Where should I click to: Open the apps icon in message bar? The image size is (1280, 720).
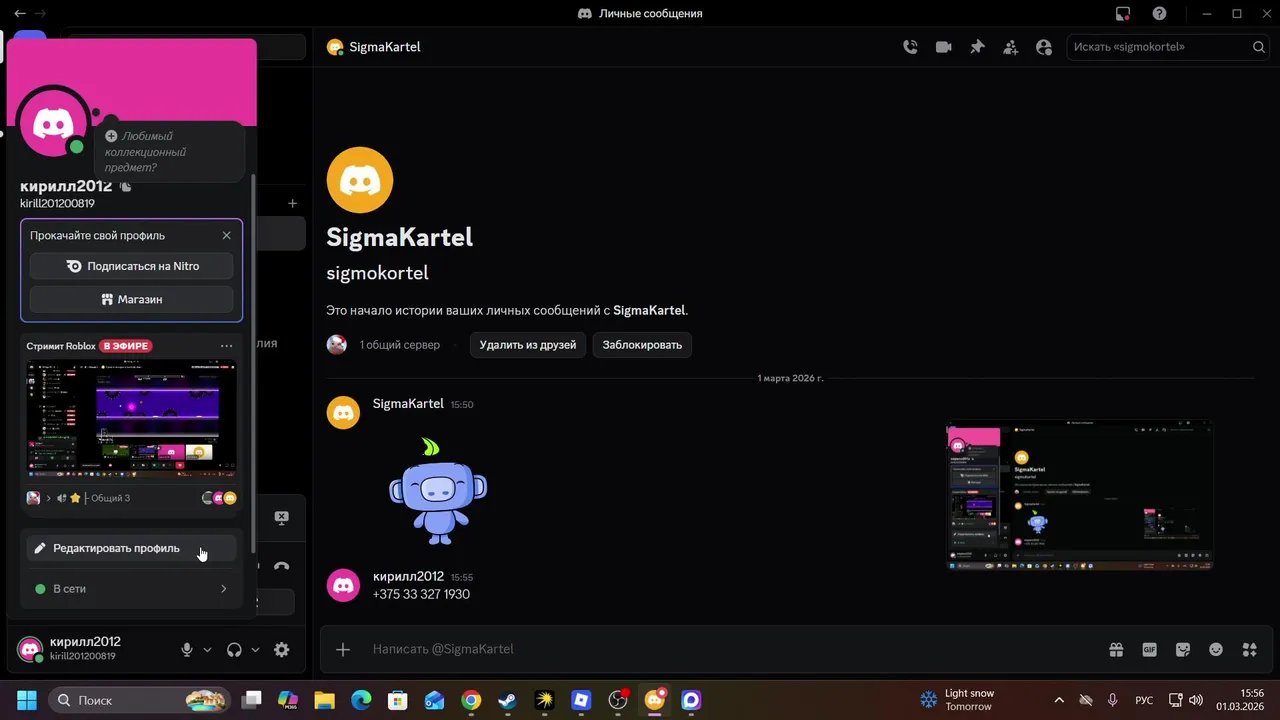click(1249, 650)
